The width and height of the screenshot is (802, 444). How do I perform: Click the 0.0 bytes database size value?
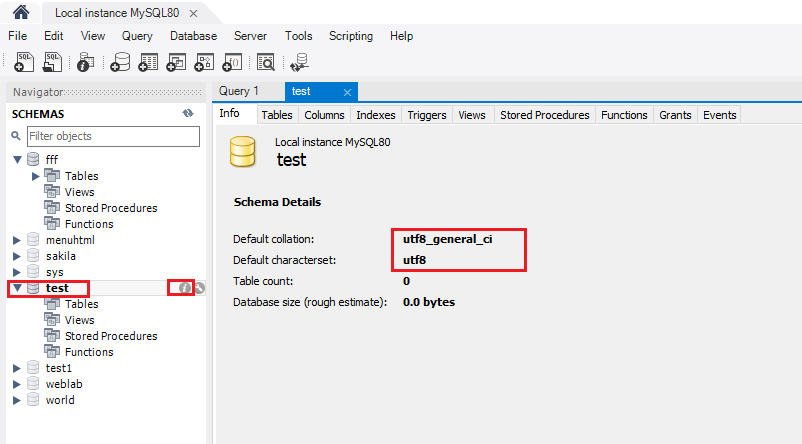coord(429,302)
